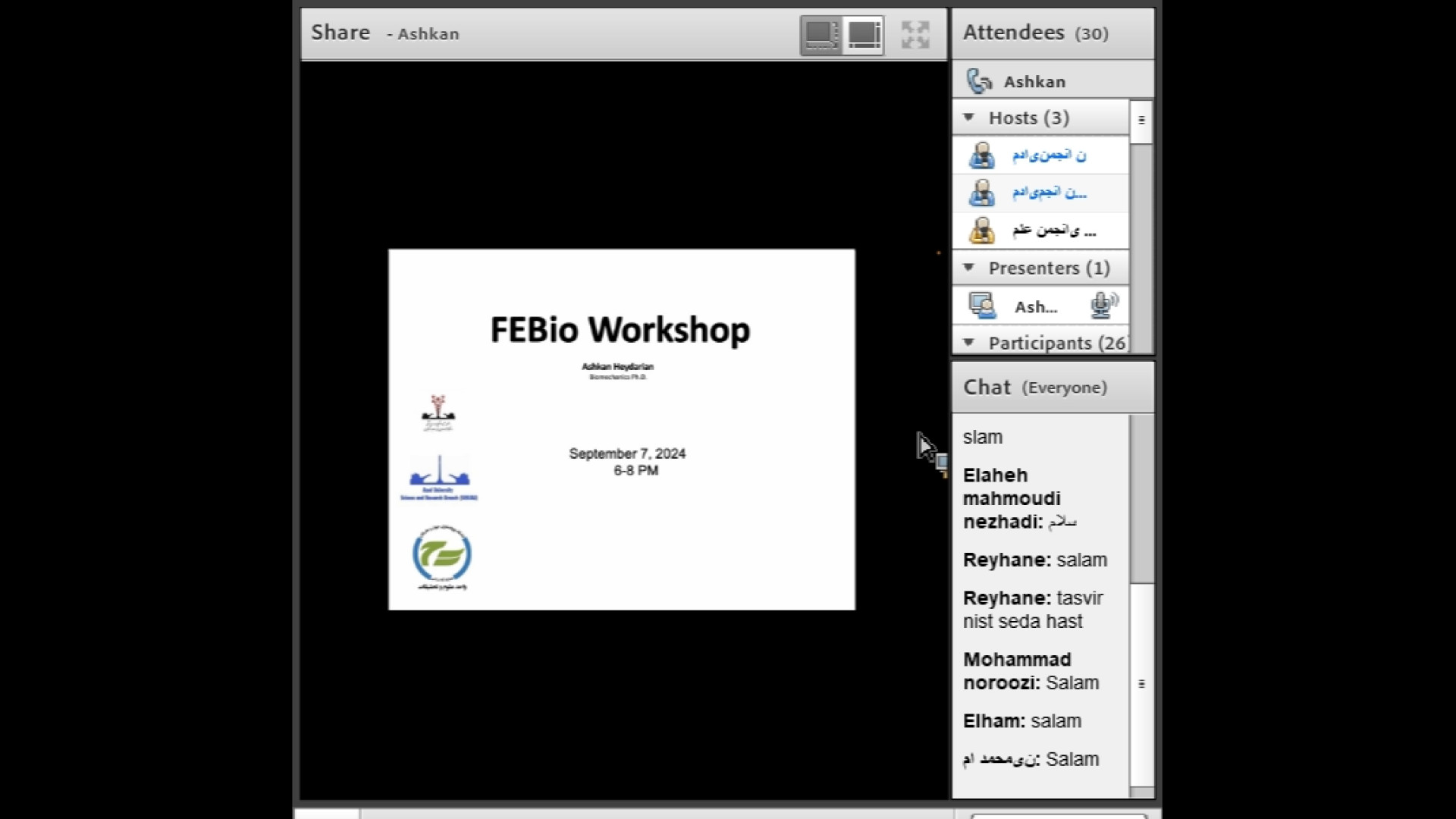Click the Attendees (30) pod title

click(1035, 33)
